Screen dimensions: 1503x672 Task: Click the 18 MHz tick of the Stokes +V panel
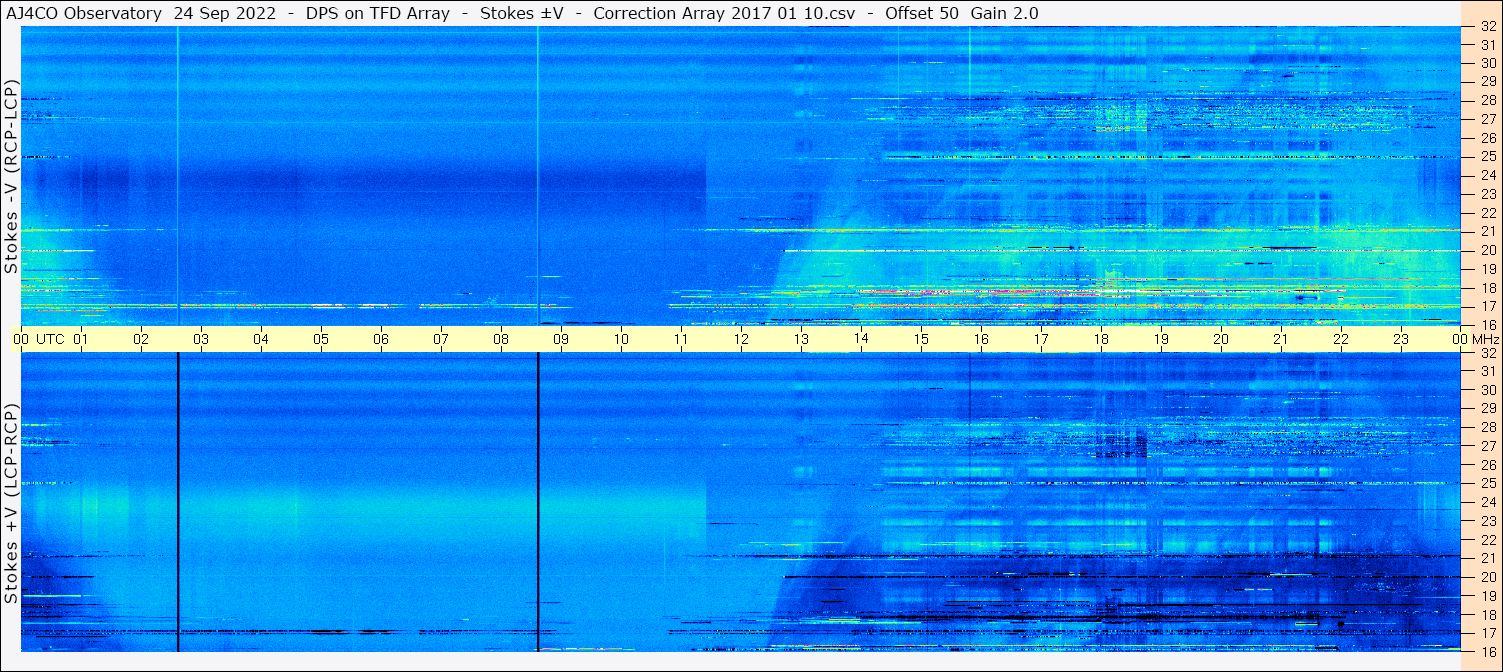pos(1488,615)
